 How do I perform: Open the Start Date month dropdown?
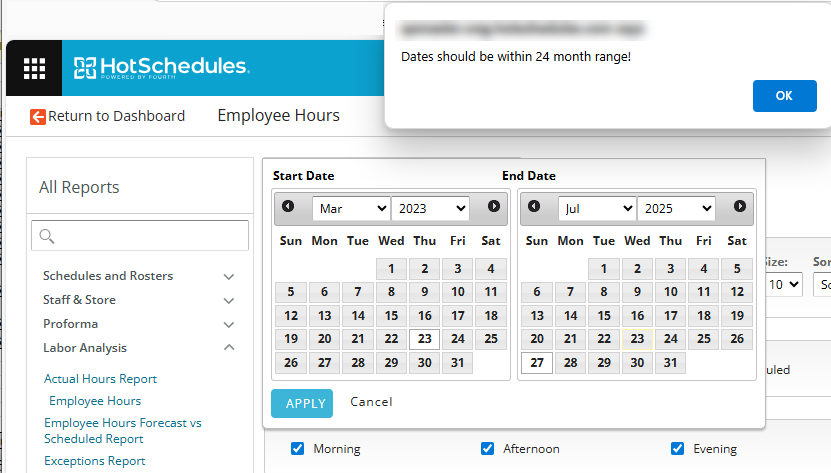click(x=350, y=208)
